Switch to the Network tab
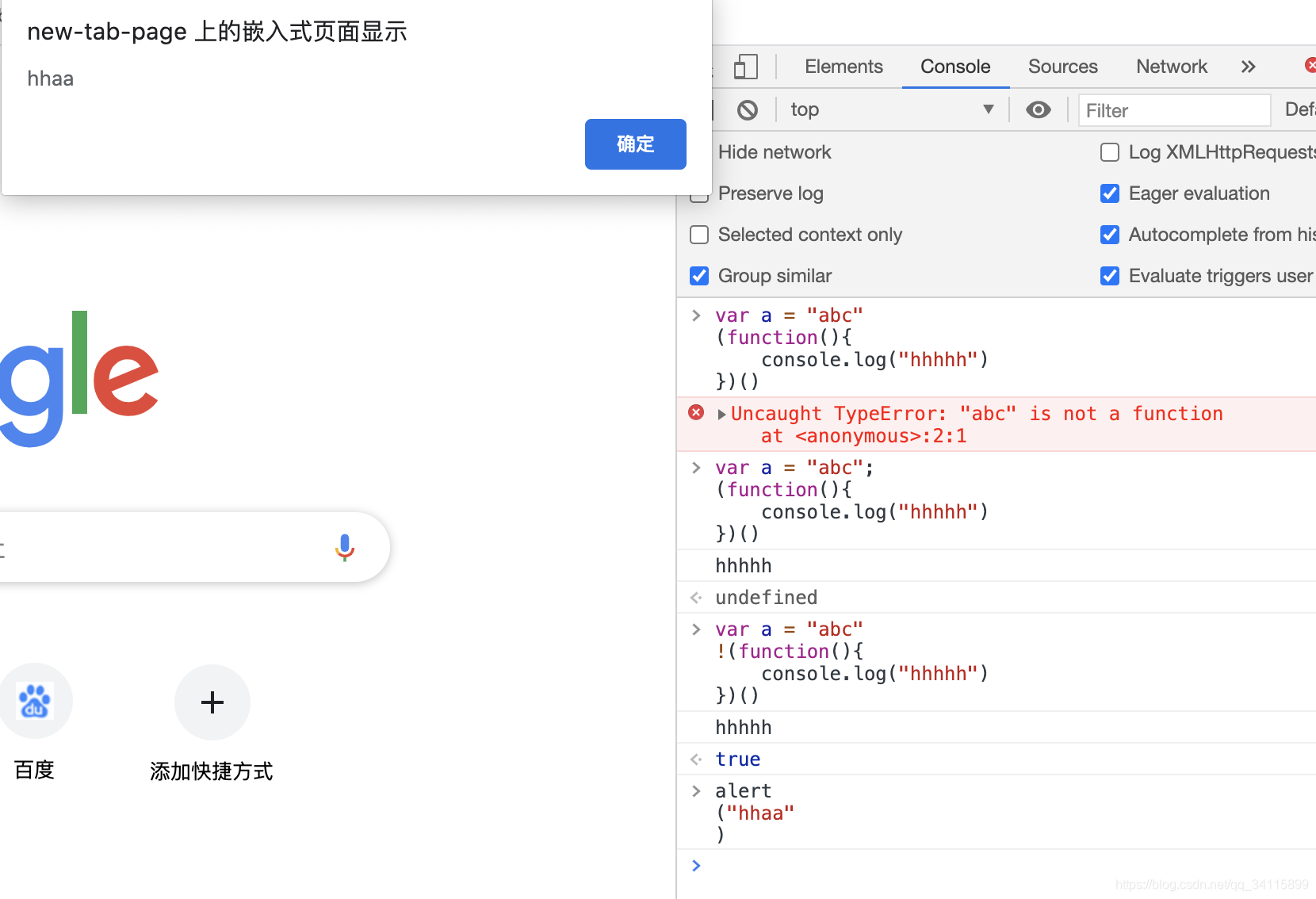 (x=1172, y=67)
